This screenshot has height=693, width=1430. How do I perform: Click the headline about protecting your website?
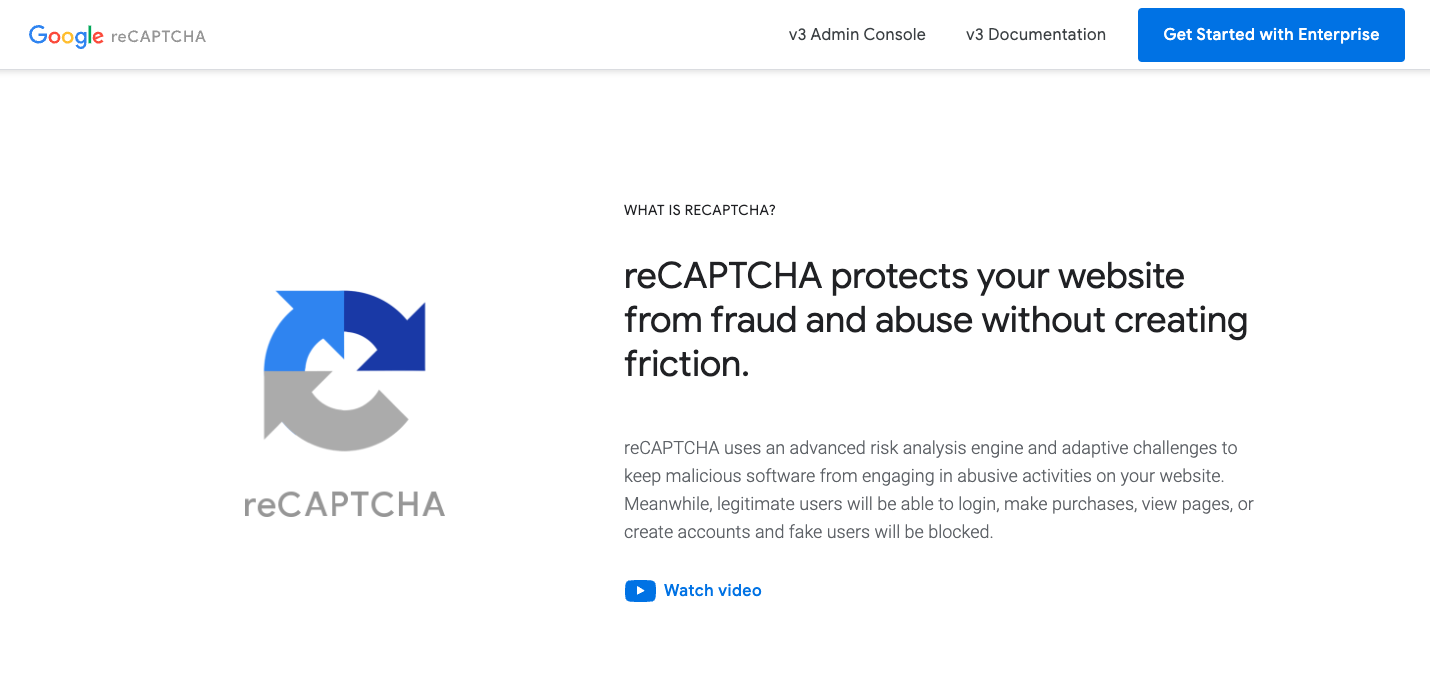coord(935,320)
